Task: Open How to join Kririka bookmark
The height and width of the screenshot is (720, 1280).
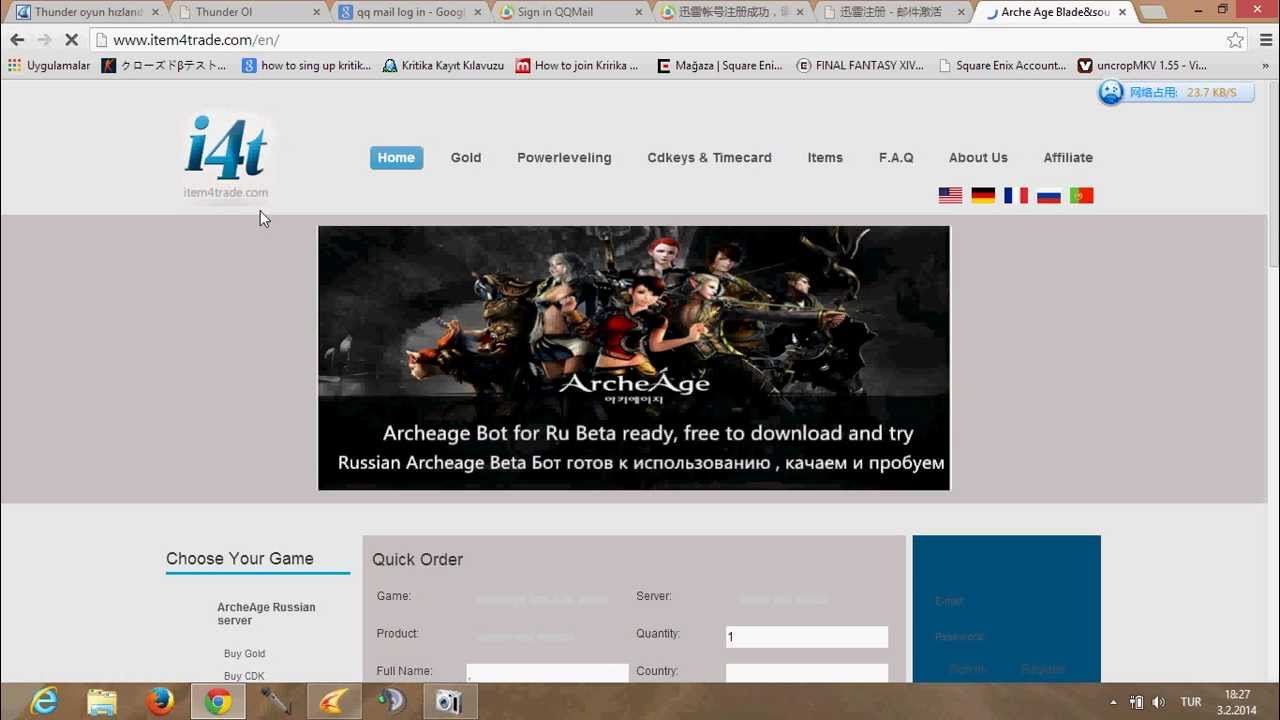Action: tap(577, 66)
